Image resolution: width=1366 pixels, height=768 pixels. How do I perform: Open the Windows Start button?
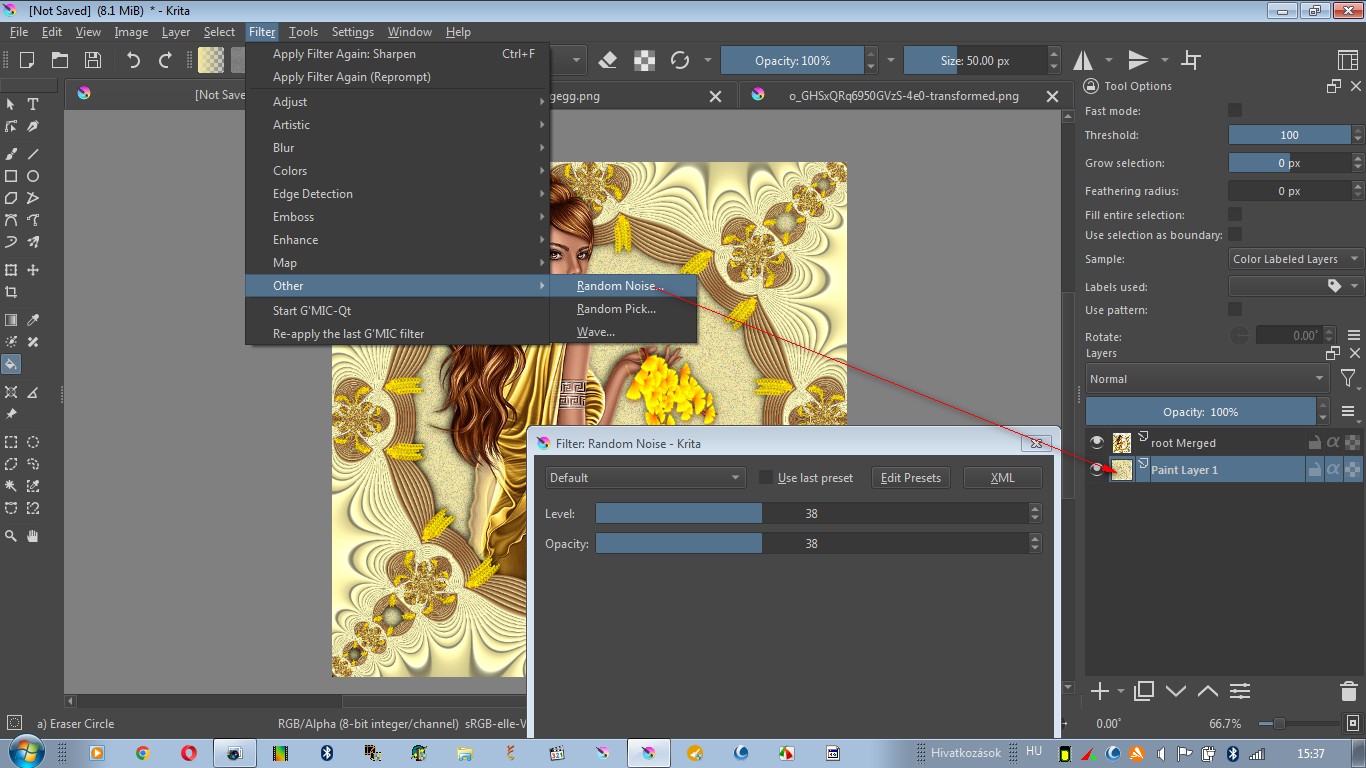click(24, 753)
